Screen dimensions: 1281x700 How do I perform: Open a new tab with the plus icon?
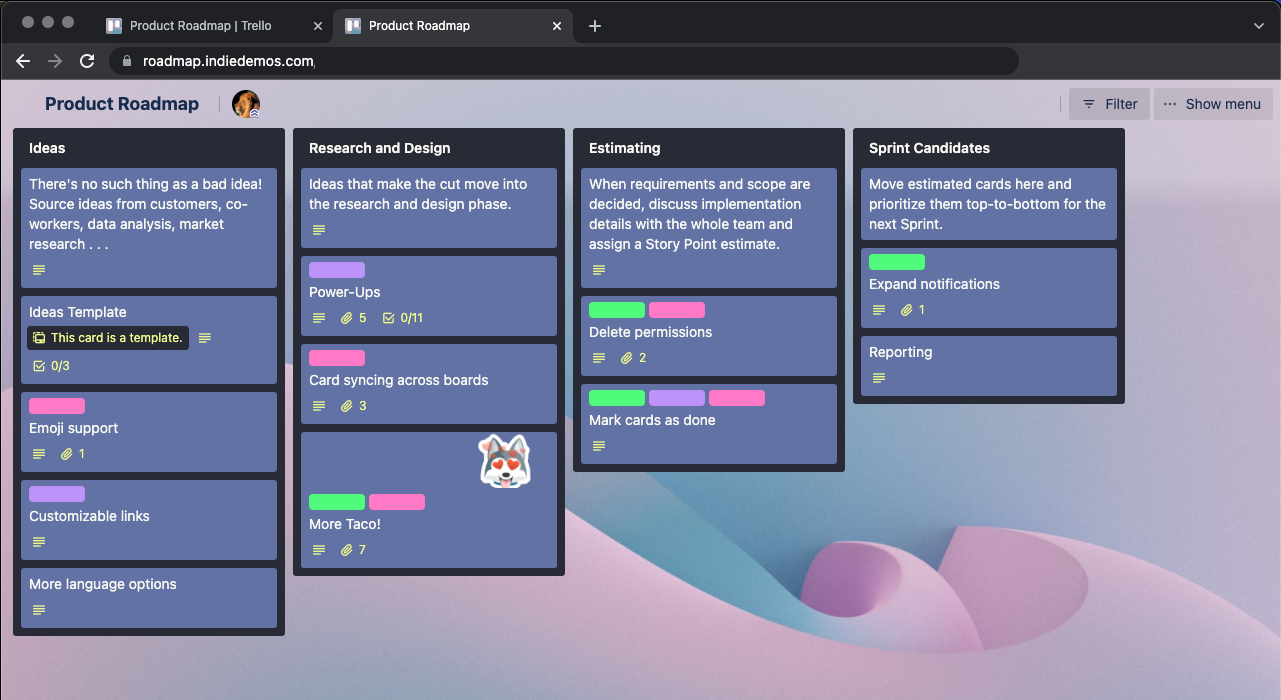[x=595, y=26]
